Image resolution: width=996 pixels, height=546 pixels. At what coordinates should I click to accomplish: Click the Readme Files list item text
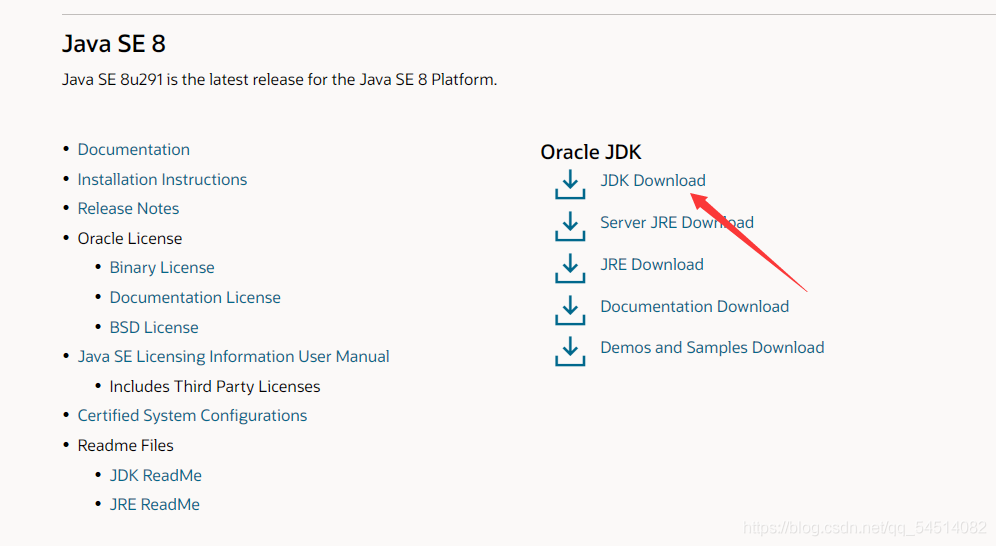pos(125,445)
